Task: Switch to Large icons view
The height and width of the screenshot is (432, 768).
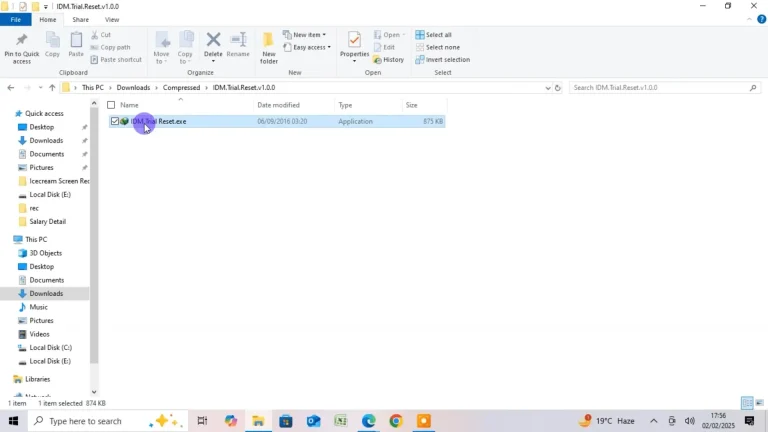Action: click(760, 403)
